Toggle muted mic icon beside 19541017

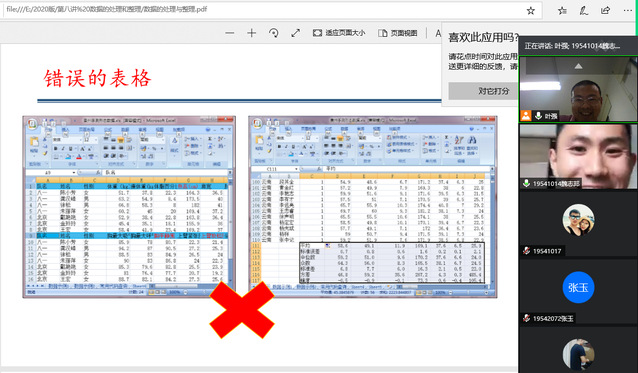527,251
